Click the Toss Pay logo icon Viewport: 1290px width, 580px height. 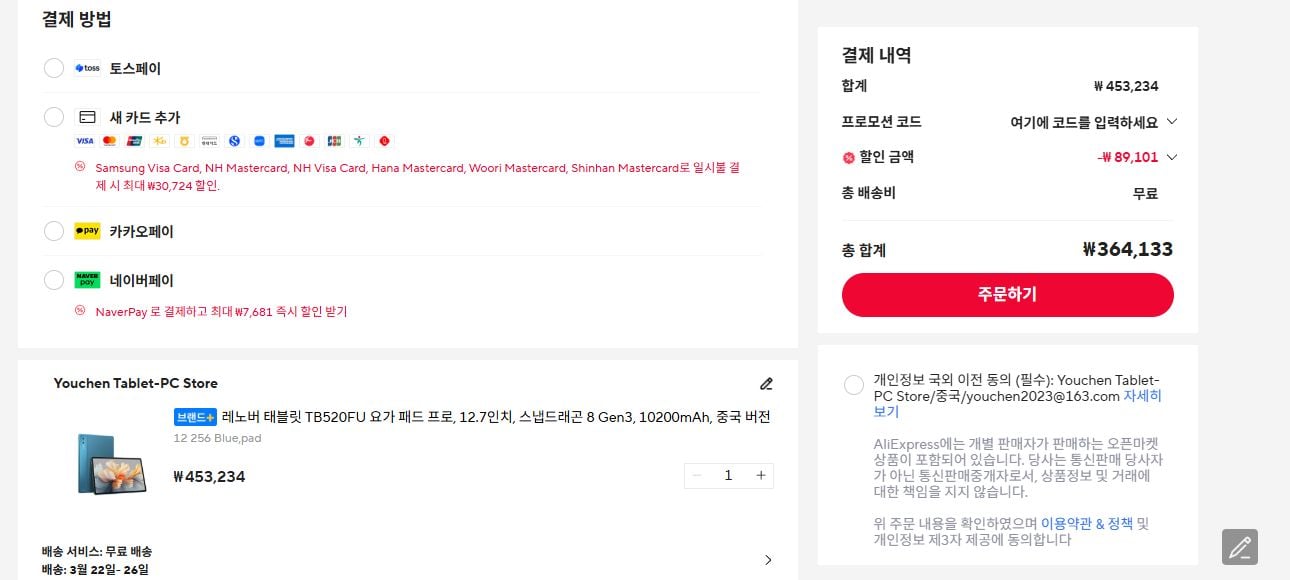click(x=87, y=68)
